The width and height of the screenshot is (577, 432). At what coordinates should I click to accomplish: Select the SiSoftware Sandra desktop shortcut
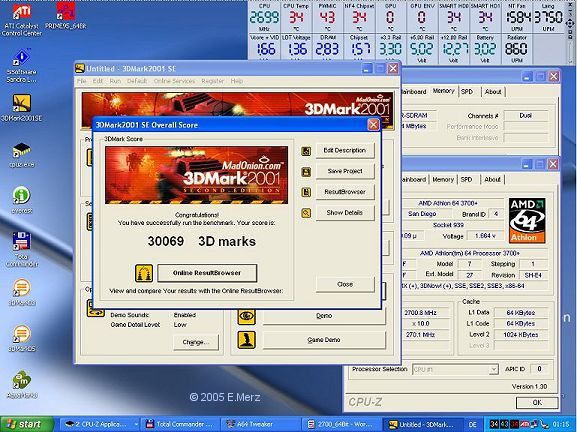click(22, 66)
